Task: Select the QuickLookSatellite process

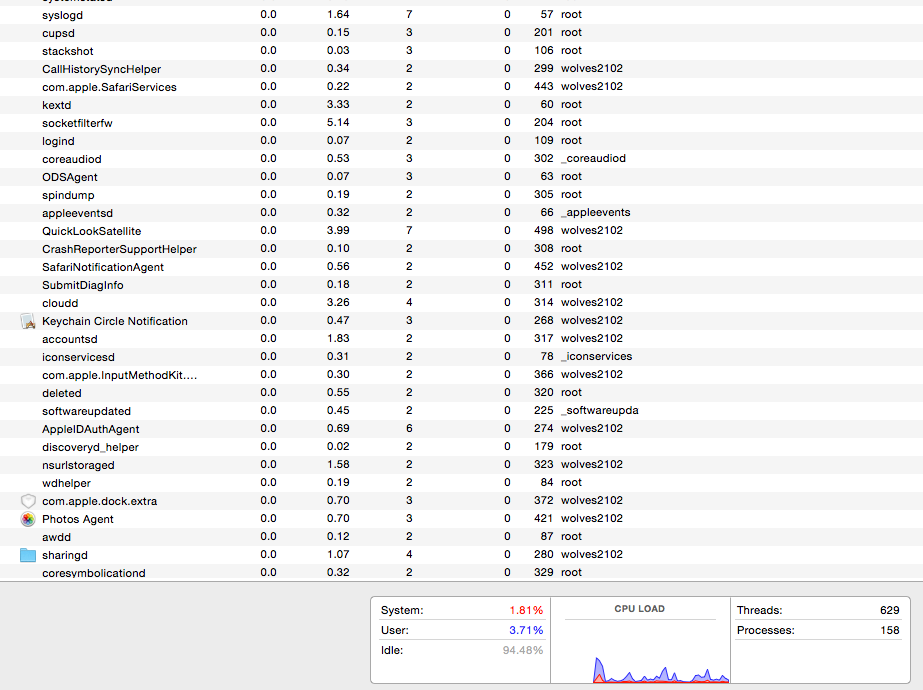Action: pos(462,231)
